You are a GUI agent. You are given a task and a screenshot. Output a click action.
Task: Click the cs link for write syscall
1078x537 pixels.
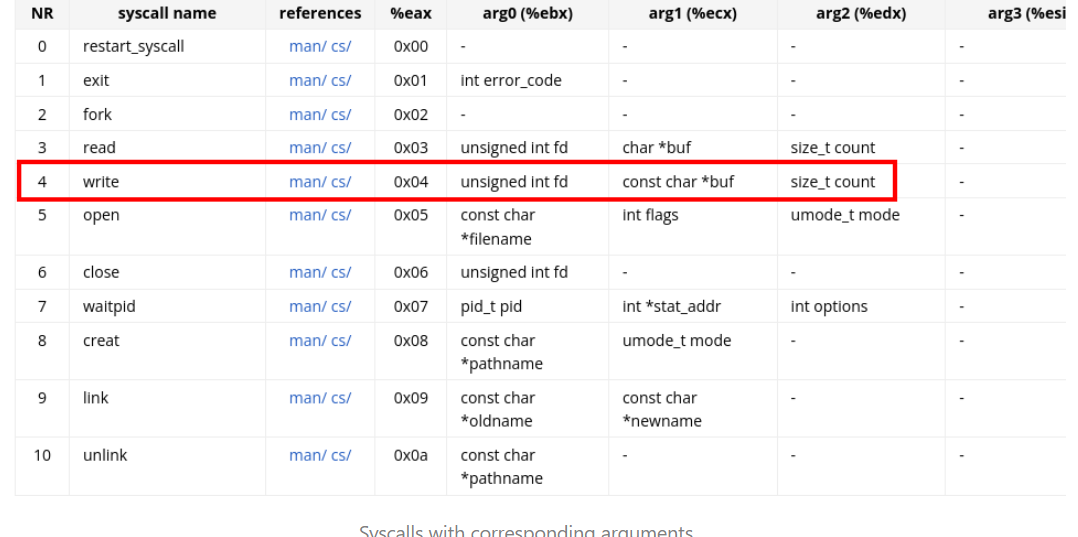pos(341,181)
